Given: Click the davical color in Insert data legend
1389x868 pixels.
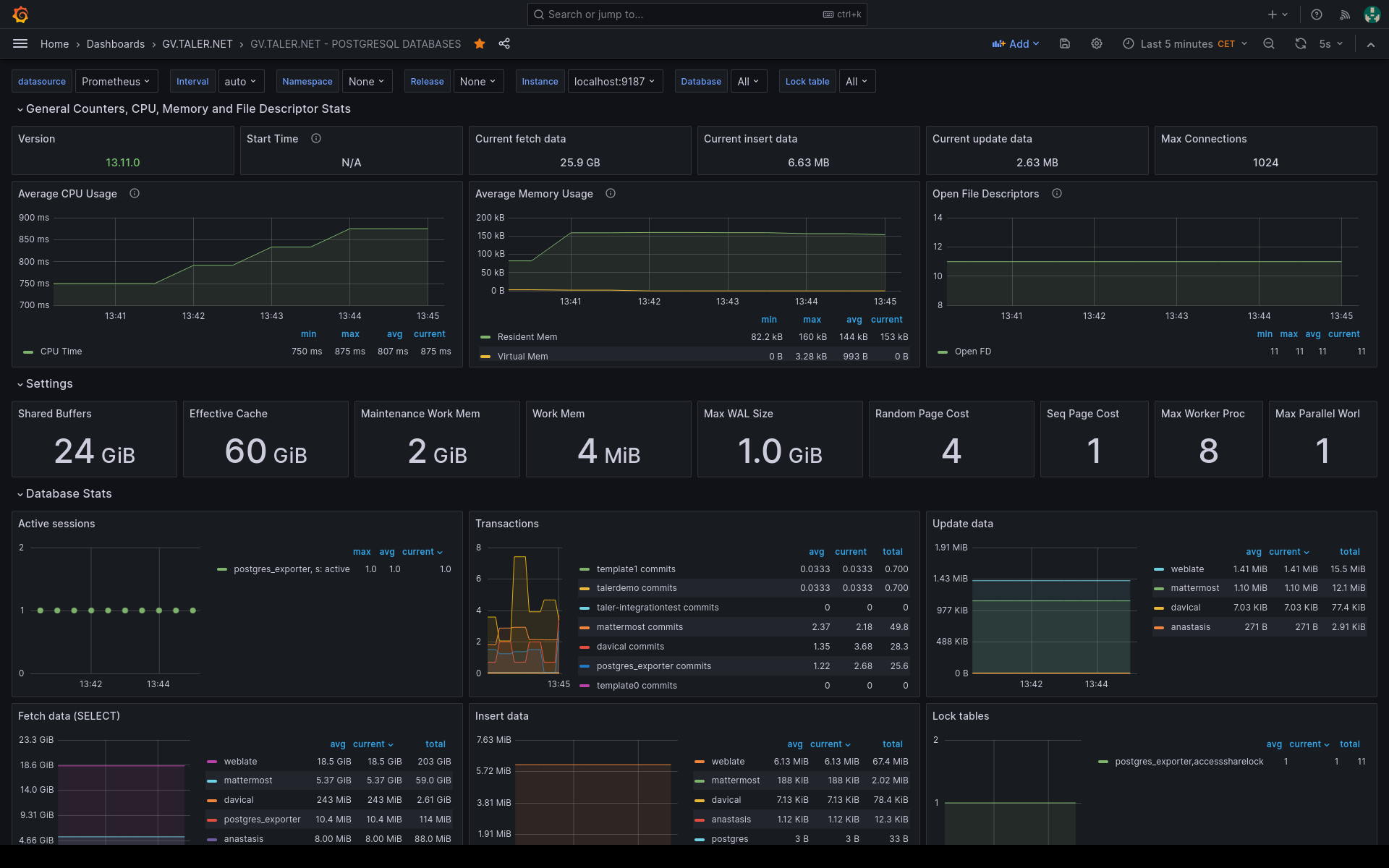Looking at the screenshot, I should coord(700,800).
